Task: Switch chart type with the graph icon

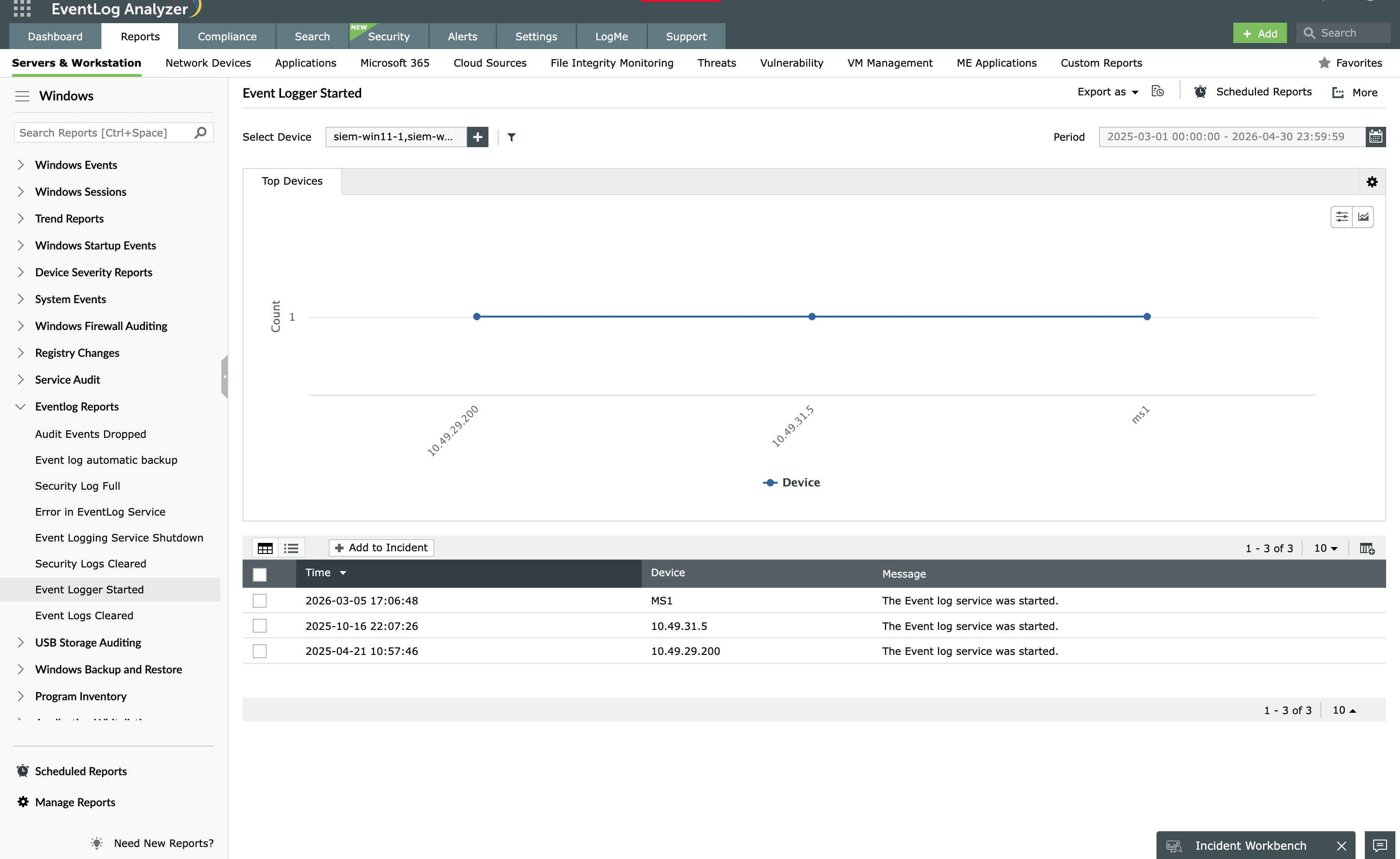Action: coord(1363,217)
